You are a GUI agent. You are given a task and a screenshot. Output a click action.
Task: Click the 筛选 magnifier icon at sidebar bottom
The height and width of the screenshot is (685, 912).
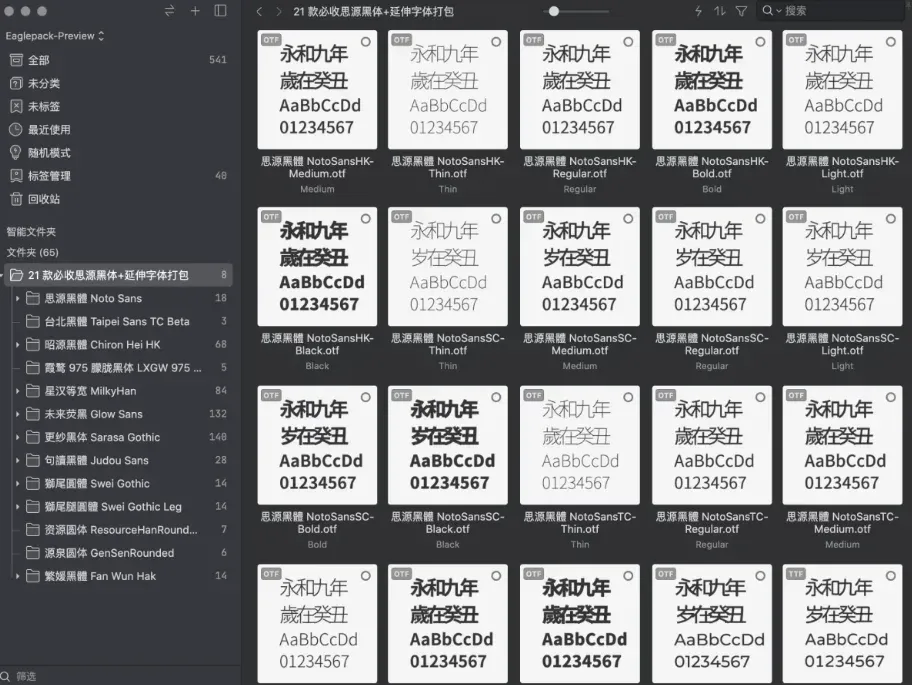point(6,676)
